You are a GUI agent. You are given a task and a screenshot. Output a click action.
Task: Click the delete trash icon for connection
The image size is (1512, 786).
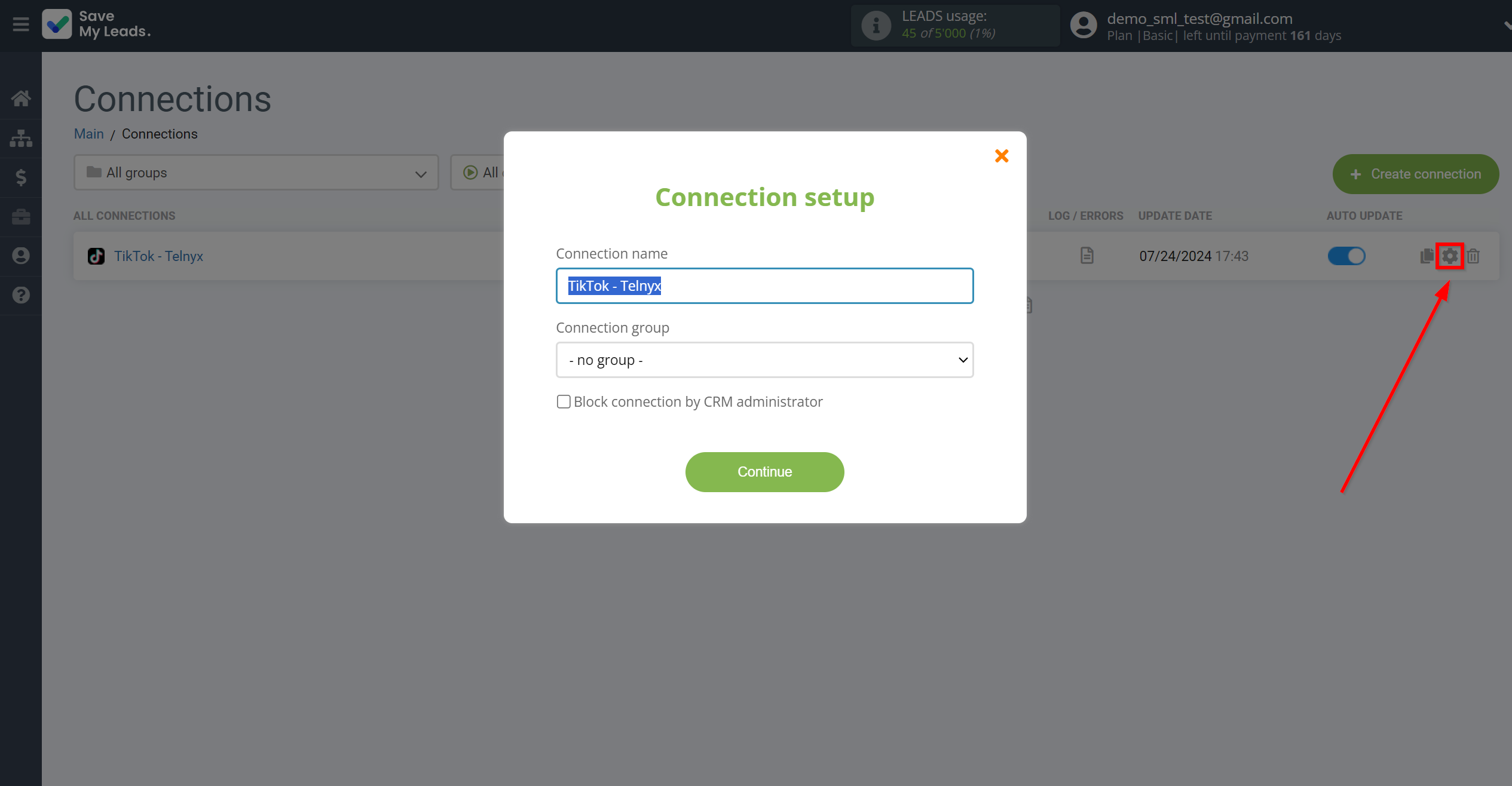click(1473, 255)
